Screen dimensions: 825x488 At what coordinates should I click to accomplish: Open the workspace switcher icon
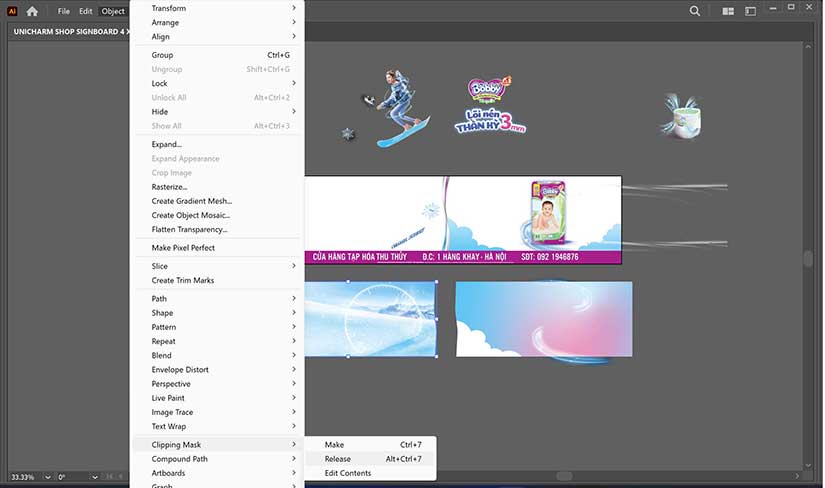pos(750,11)
